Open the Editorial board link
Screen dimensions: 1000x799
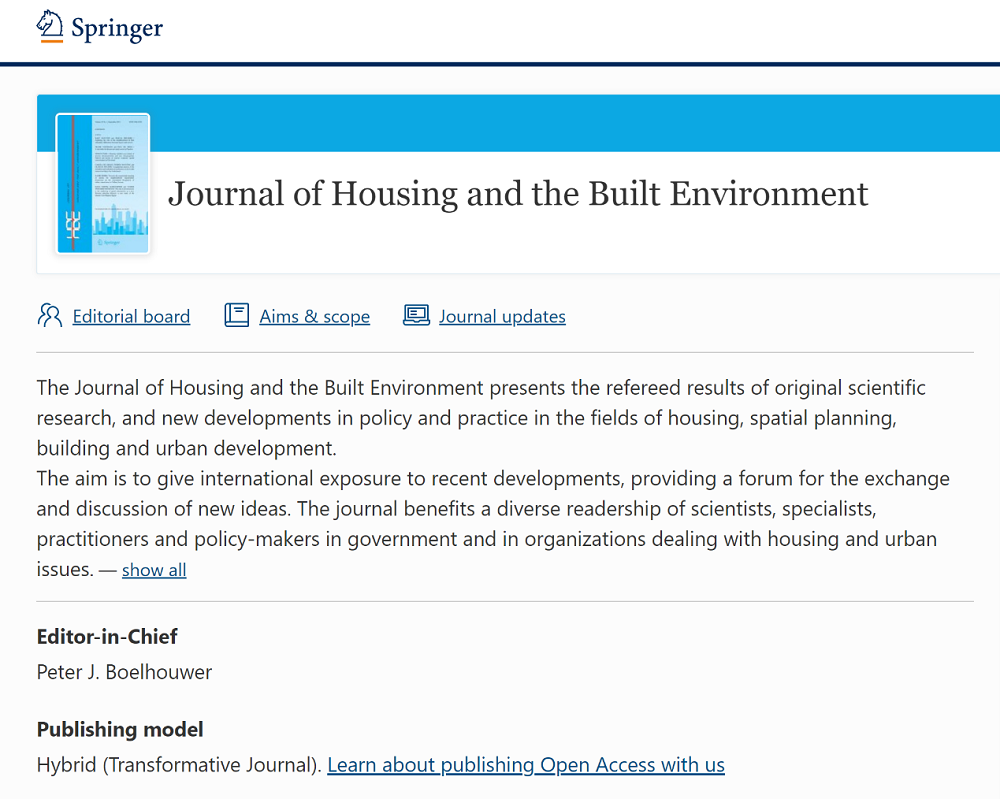pyautogui.click(x=131, y=317)
